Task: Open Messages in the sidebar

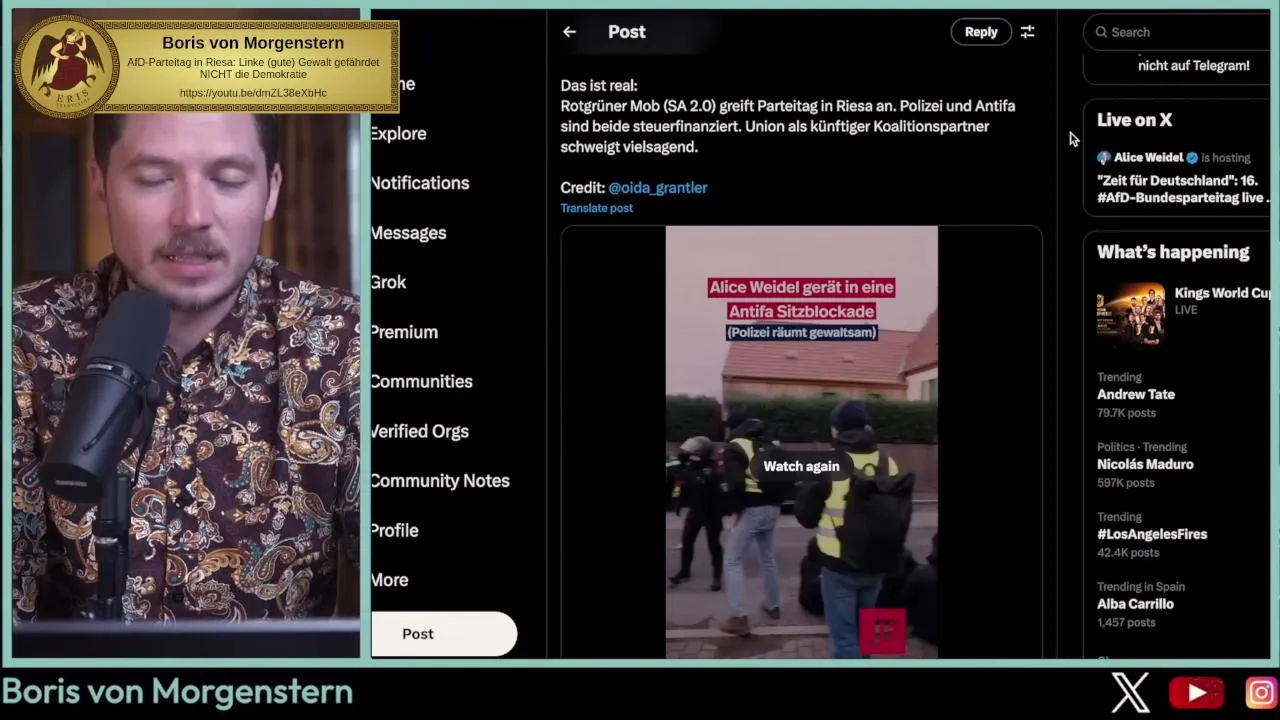Action: 408,233
